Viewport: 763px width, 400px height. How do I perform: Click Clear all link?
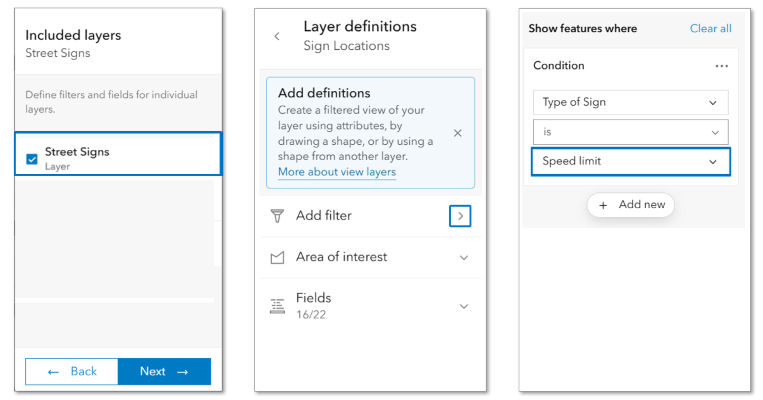click(710, 29)
